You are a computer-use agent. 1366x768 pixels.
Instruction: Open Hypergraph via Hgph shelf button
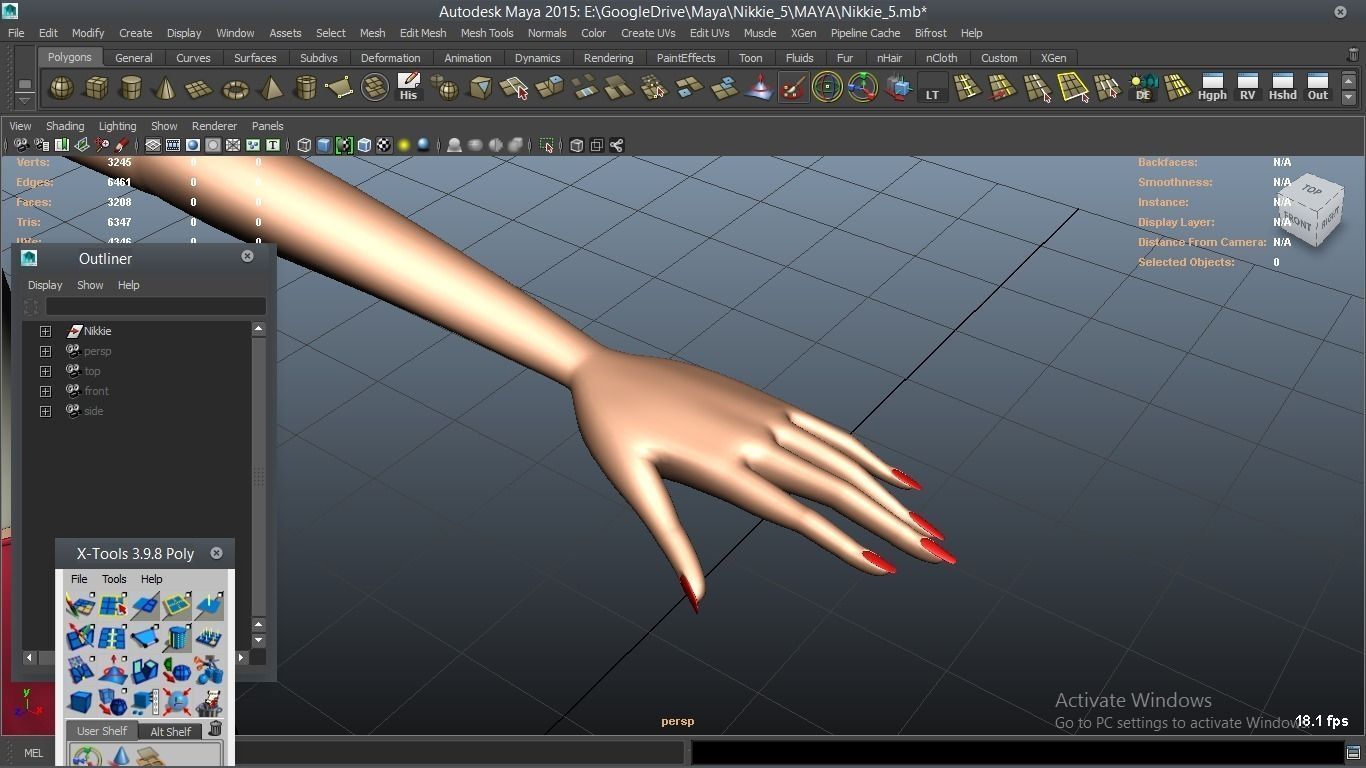coord(1212,88)
